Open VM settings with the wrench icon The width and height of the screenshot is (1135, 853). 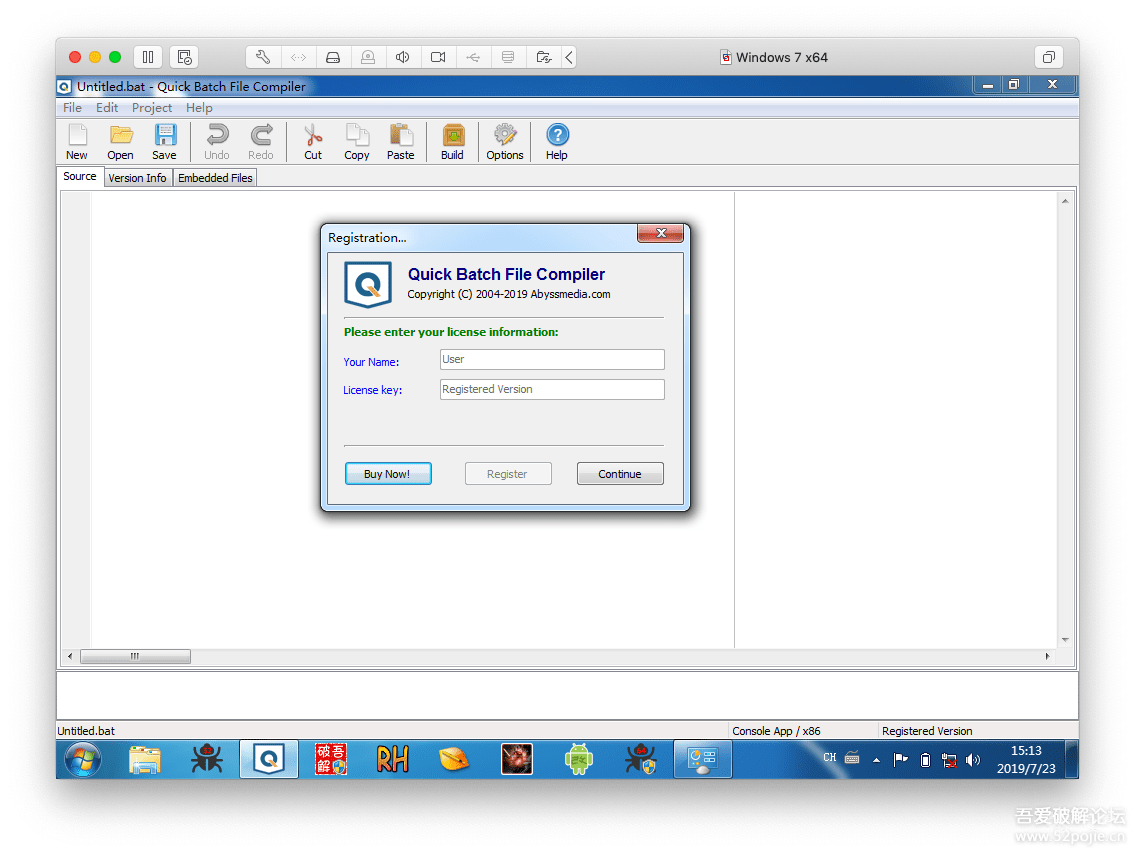point(263,57)
